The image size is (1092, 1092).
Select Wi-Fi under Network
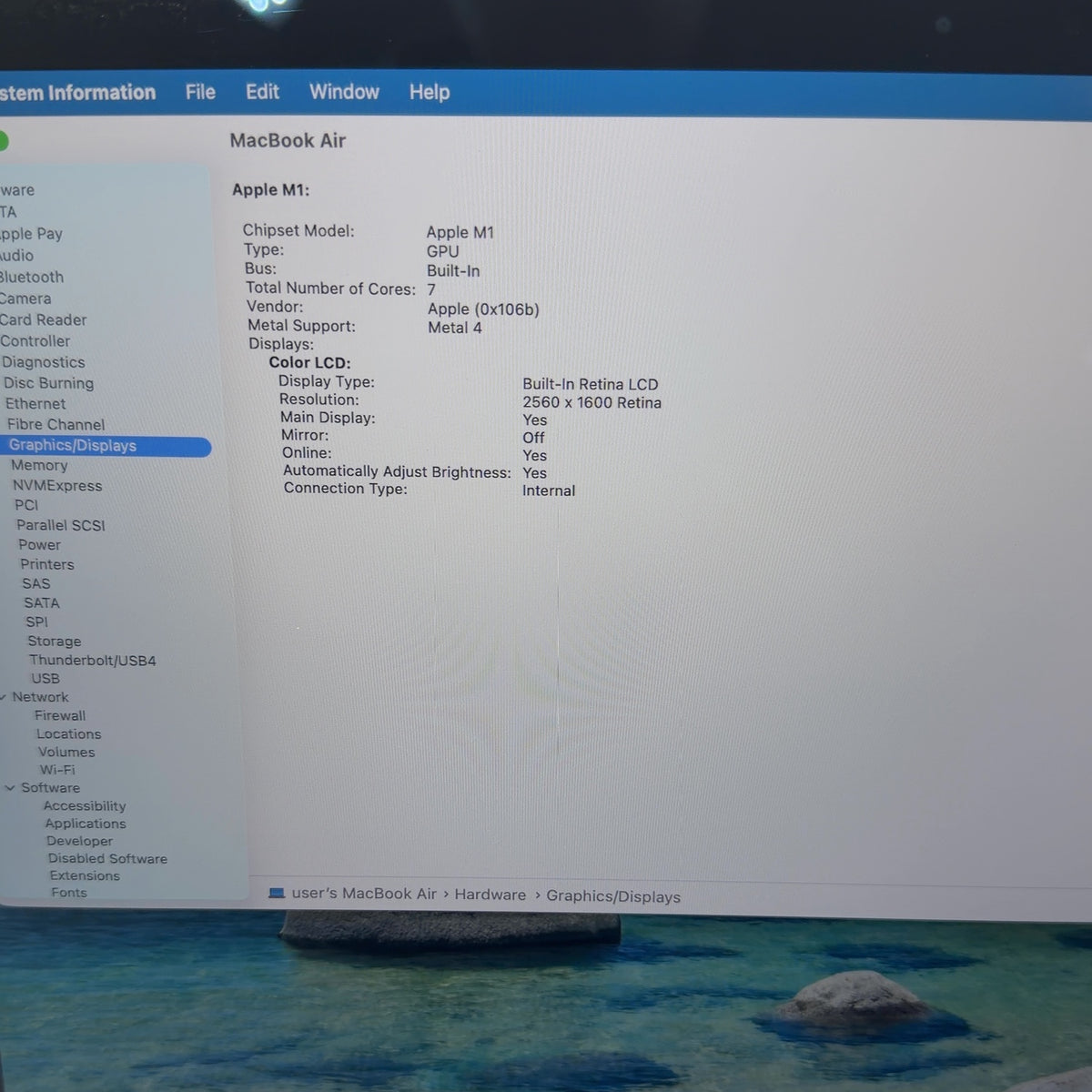coord(57,769)
